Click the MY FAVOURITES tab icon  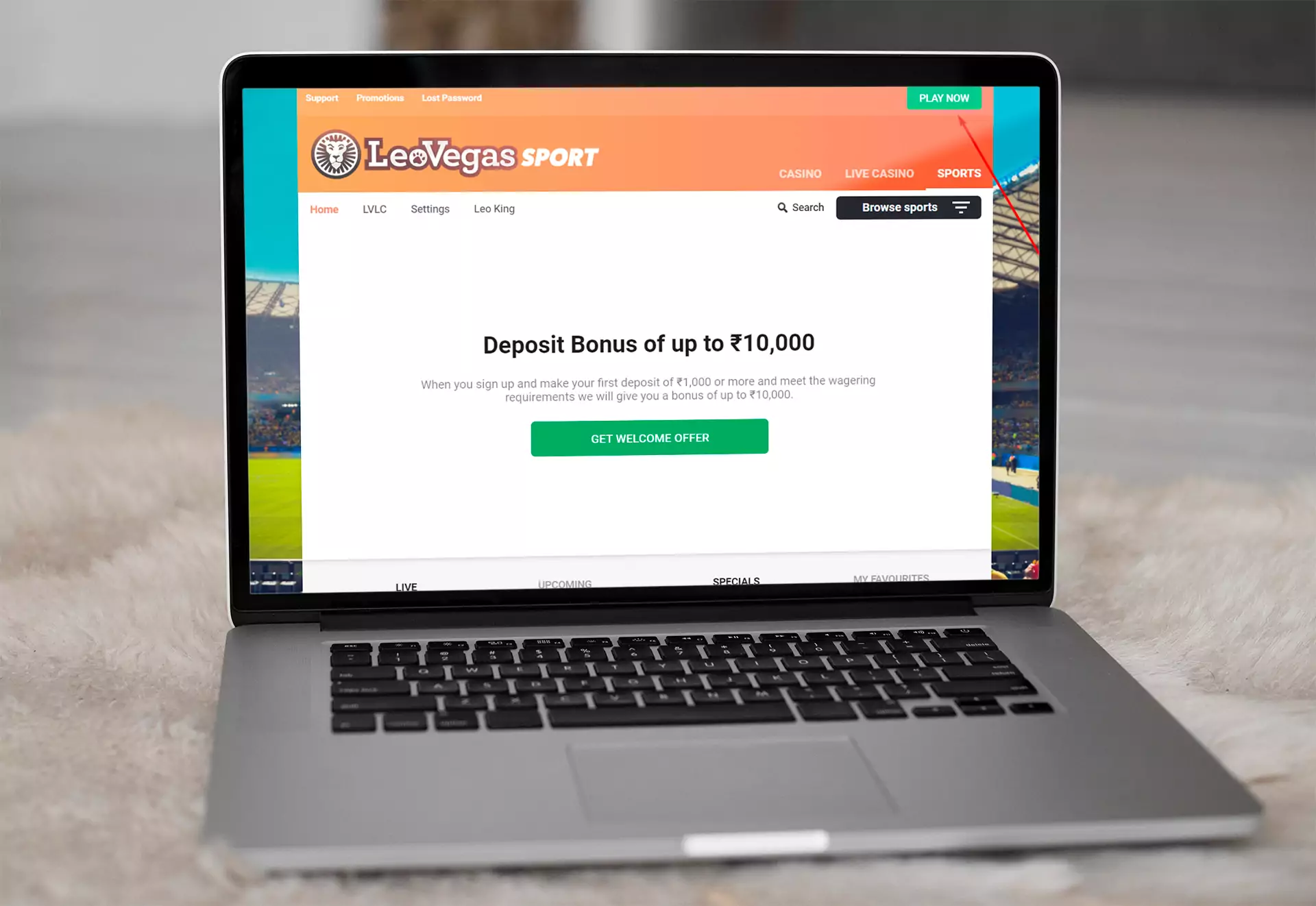point(892,579)
